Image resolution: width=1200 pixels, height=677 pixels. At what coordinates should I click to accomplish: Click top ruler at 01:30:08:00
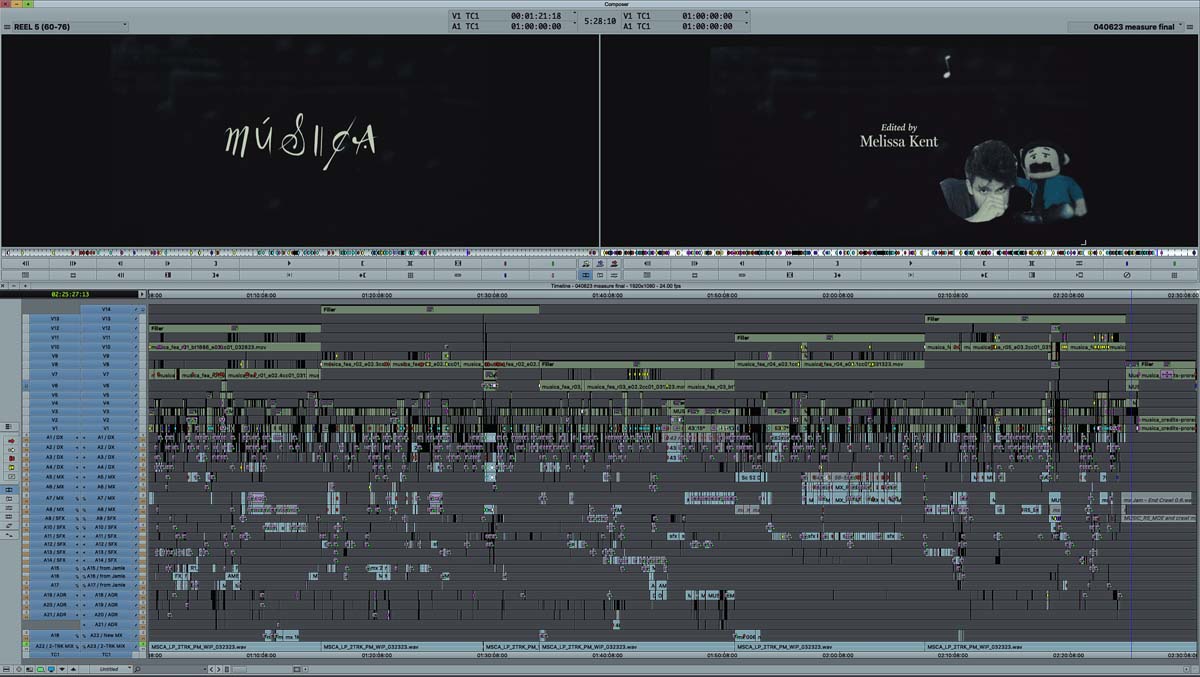click(492, 295)
